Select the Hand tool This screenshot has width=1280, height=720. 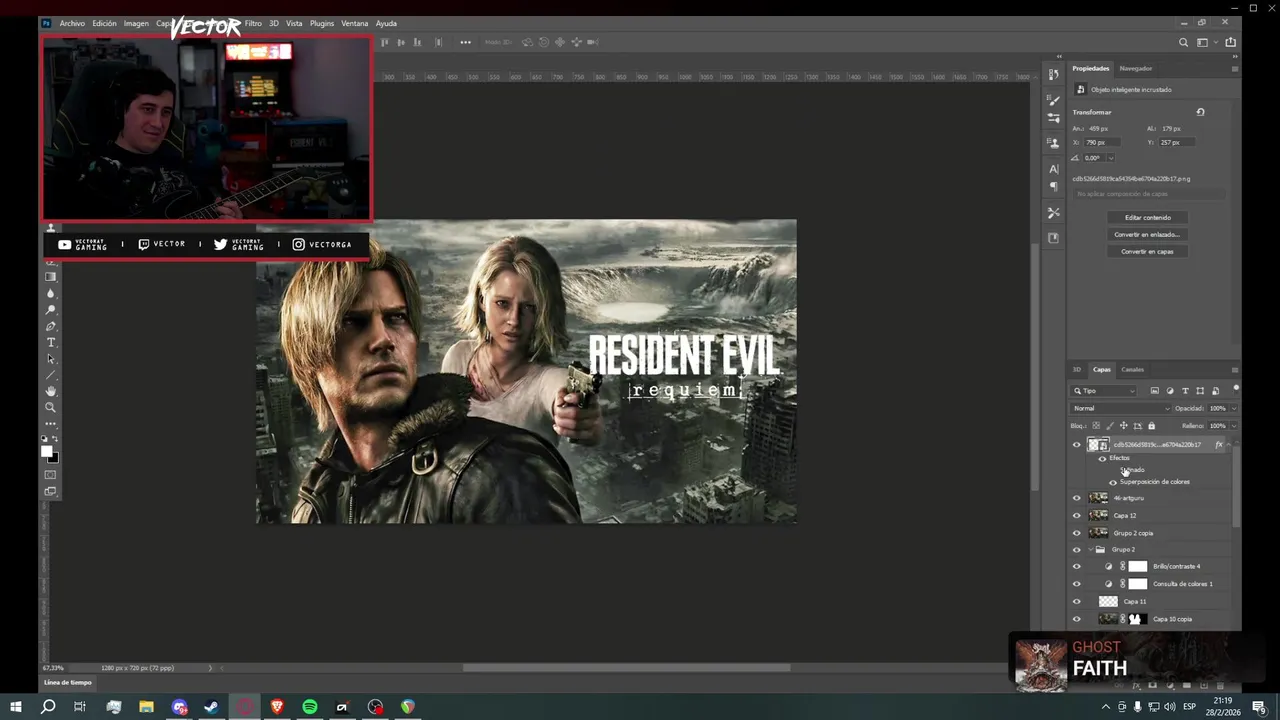point(51,391)
